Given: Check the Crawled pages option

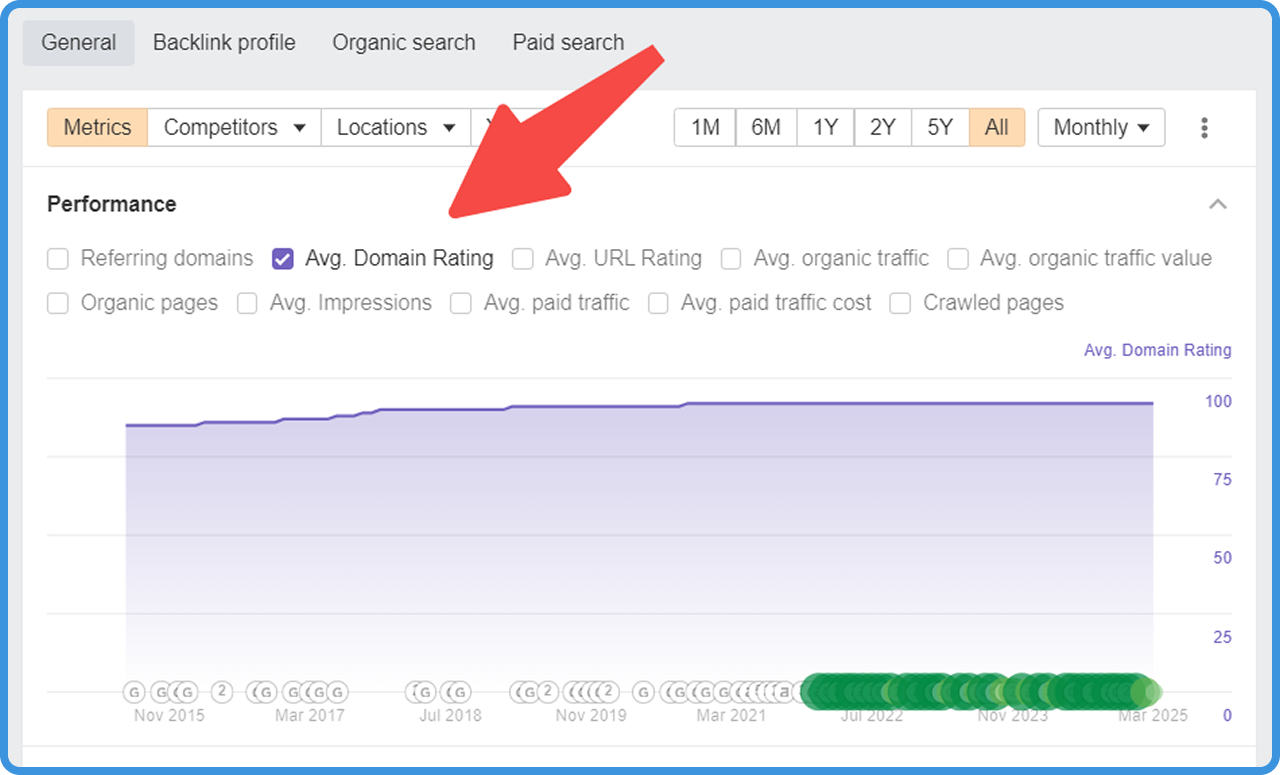Looking at the screenshot, I should pos(901,303).
